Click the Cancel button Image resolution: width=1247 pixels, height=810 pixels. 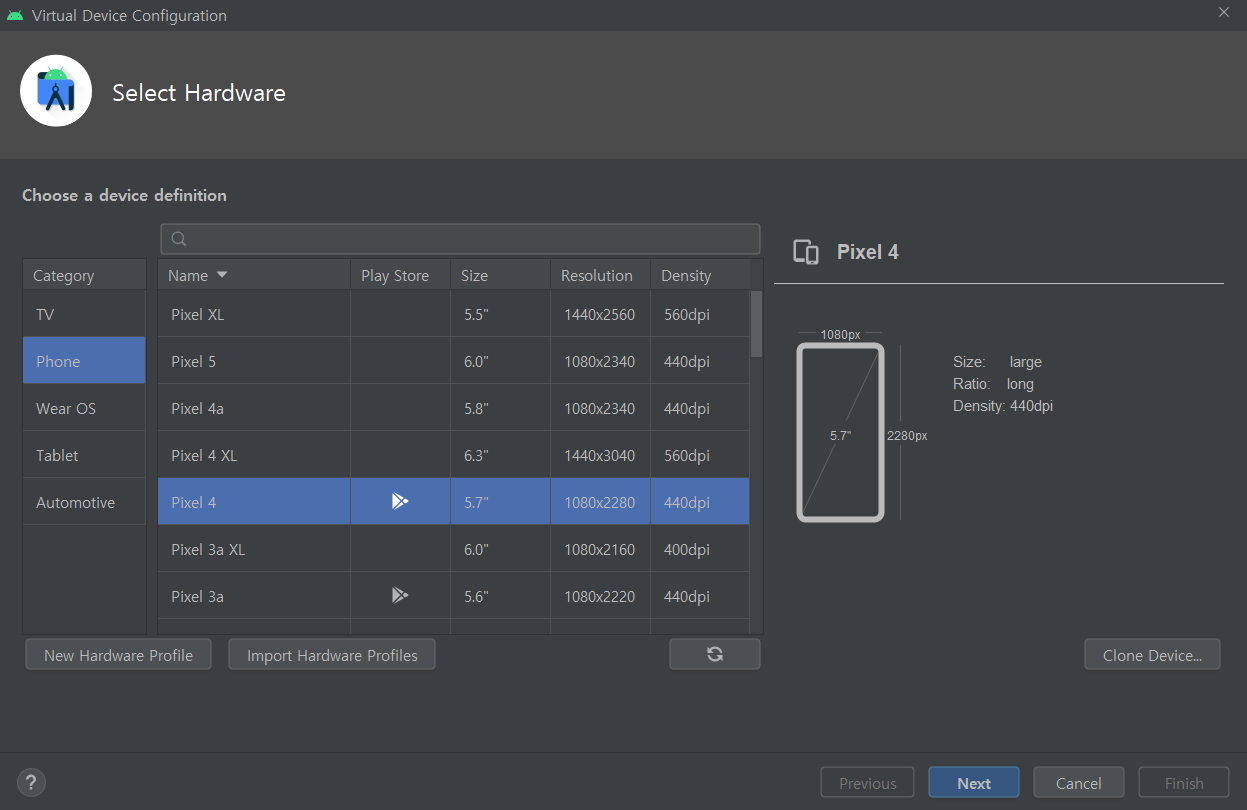coord(1079,783)
